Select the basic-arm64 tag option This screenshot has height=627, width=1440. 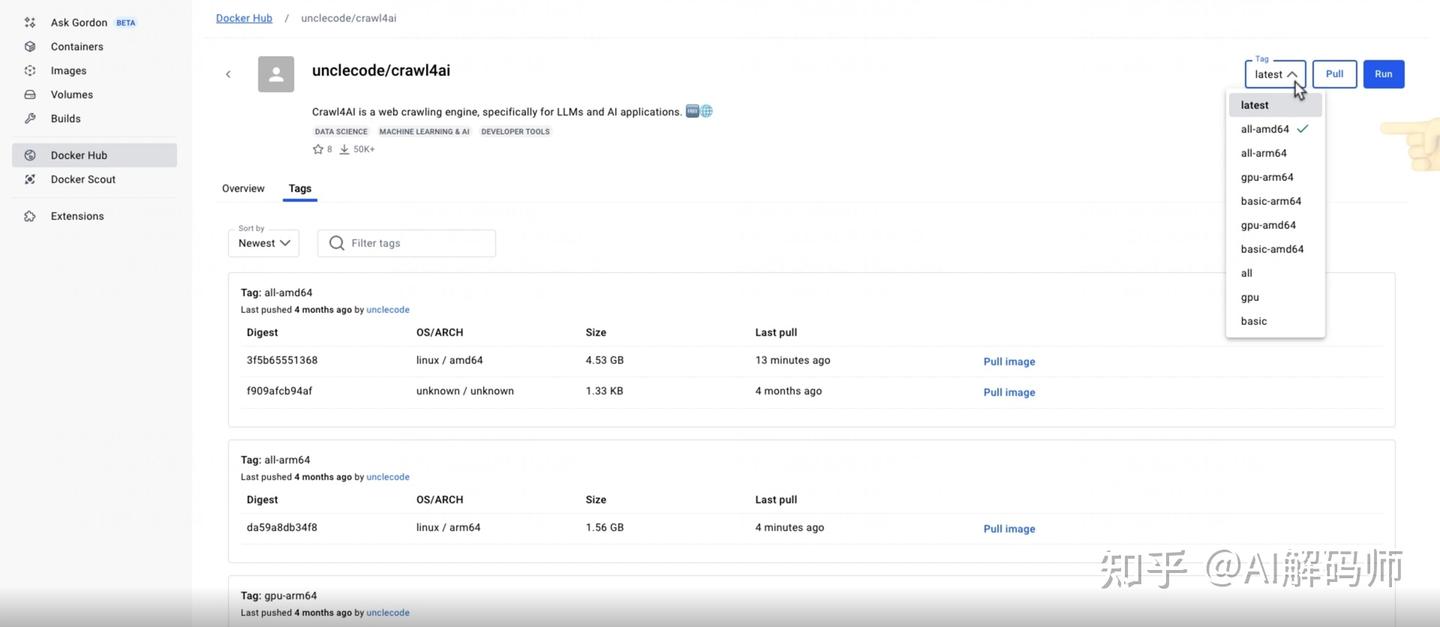coord(1275,201)
